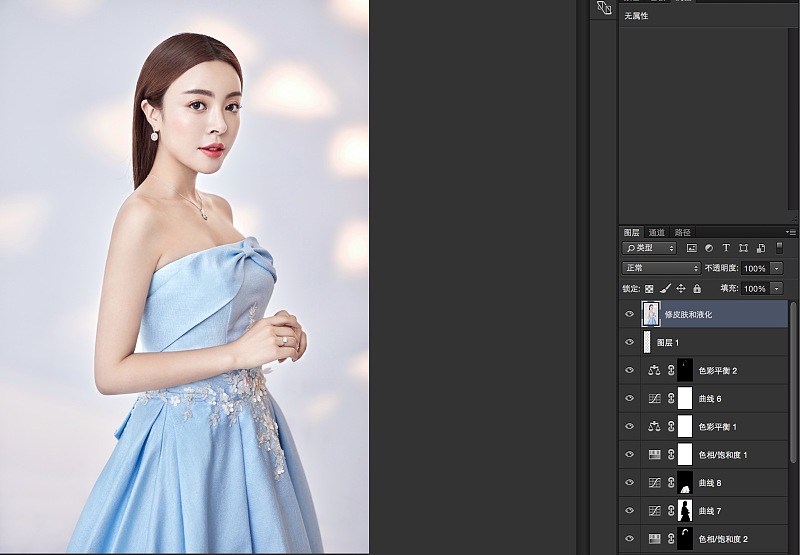Image resolution: width=800 pixels, height=555 pixels.
Task: Toggle visibility of 色相/饱和度 2 layer
Action: [630, 538]
